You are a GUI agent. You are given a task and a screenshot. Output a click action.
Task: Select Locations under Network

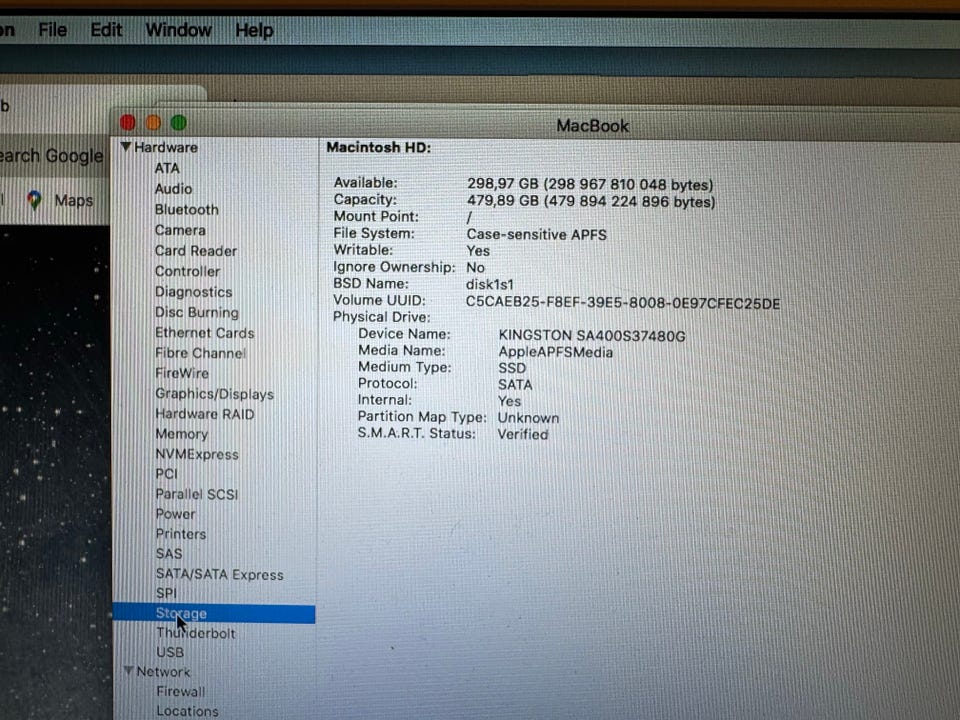pos(187,711)
